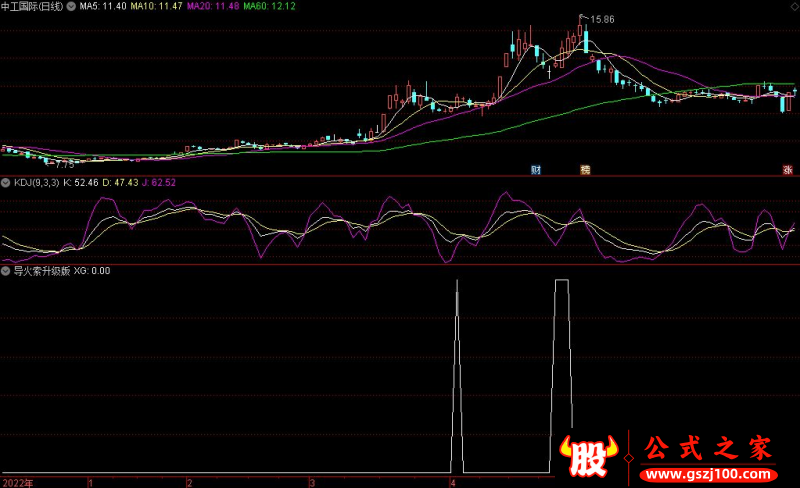Click the MA10: 11.47 moving average label
The height and width of the screenshot is (488, 800).
(x=157, y=6)
